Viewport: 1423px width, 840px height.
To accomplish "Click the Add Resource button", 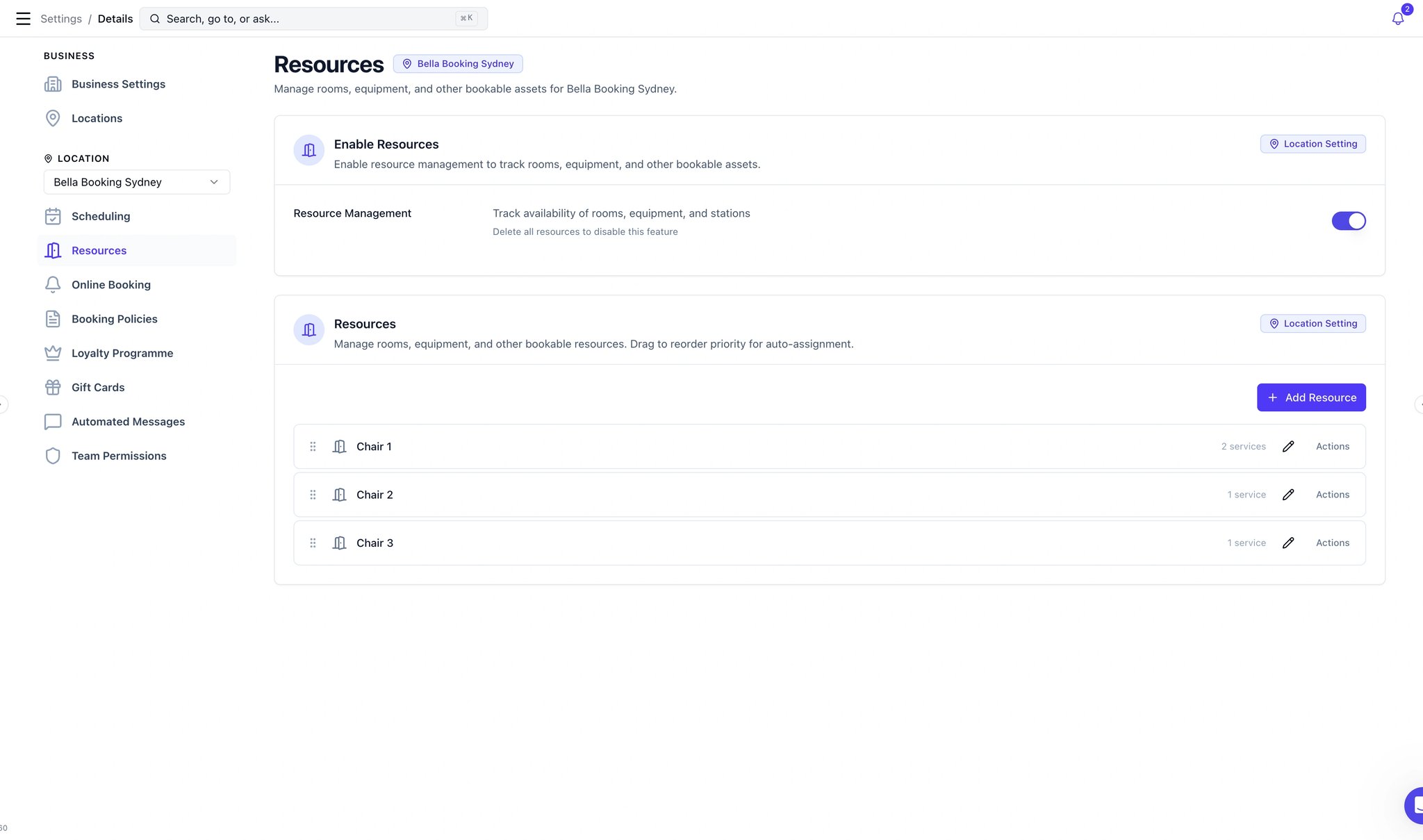I will 1311,397.
